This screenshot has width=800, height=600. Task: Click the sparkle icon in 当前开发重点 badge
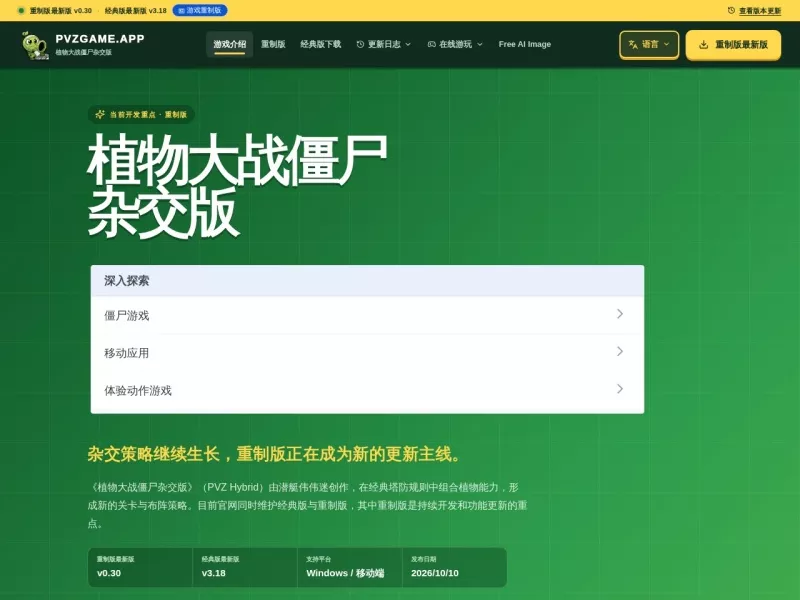pos(100,114)
